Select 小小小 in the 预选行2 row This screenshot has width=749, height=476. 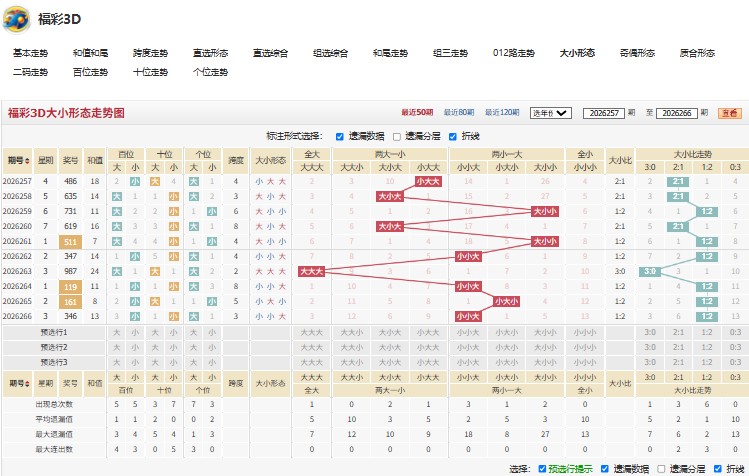coord(585,347)
